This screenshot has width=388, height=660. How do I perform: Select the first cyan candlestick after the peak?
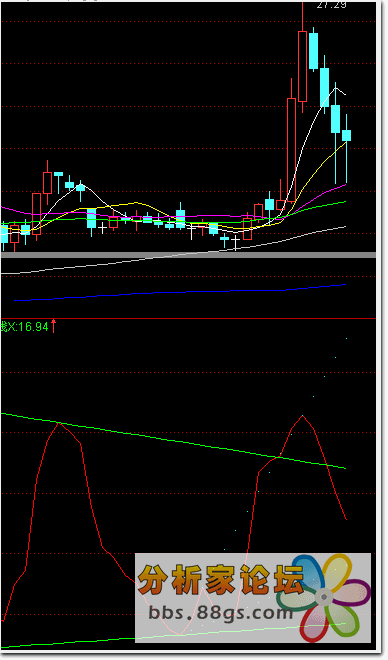coord(314,51)
